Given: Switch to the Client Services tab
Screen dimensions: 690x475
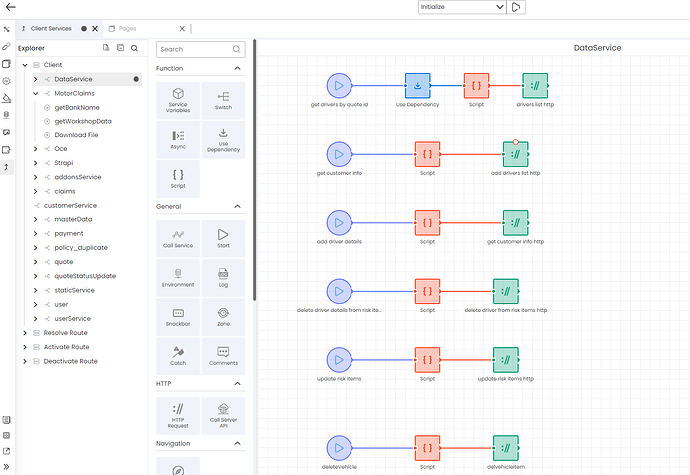Looking at the screenshot, I should click(x=51, y=29).
